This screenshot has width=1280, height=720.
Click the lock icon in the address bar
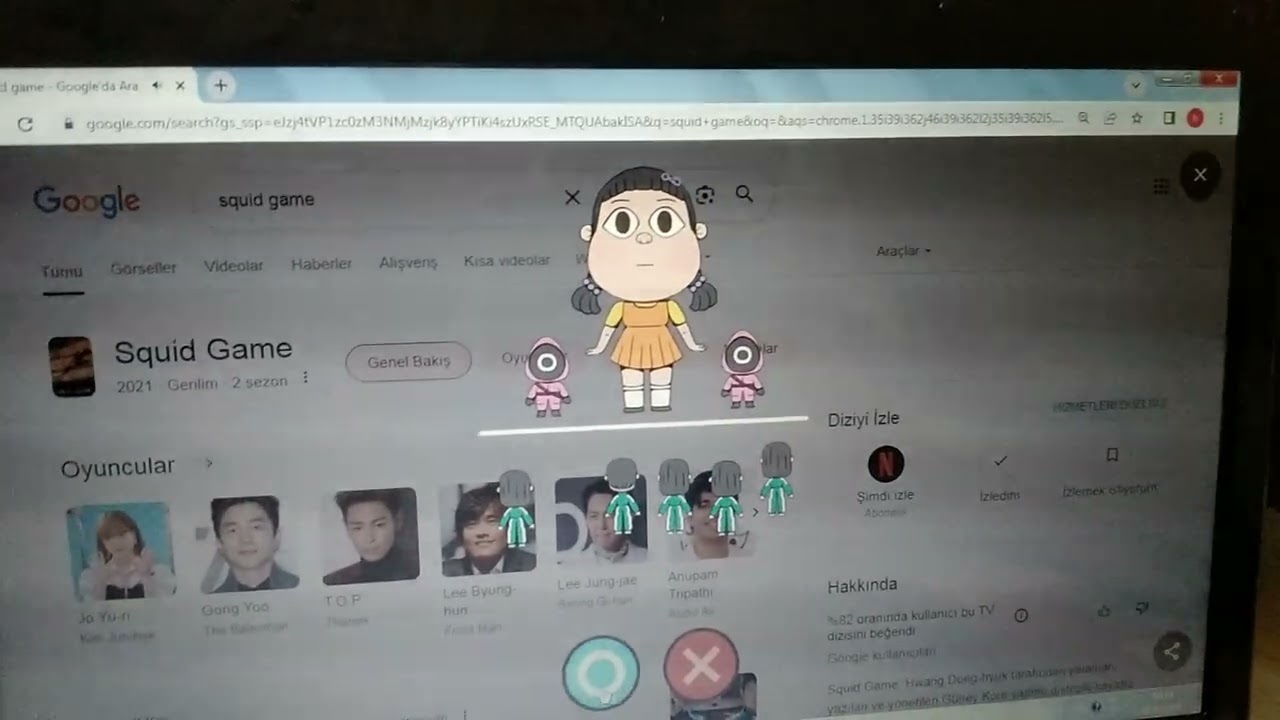point(69,124)
